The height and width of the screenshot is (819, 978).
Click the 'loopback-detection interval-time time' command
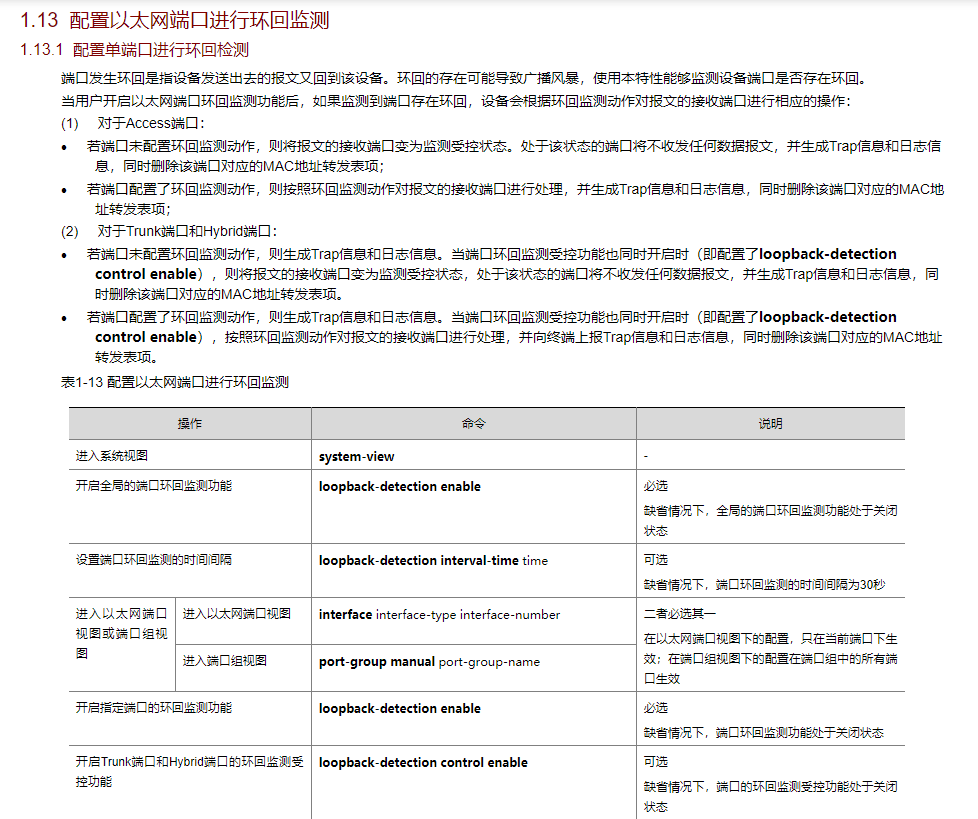(x=433, y=560)
